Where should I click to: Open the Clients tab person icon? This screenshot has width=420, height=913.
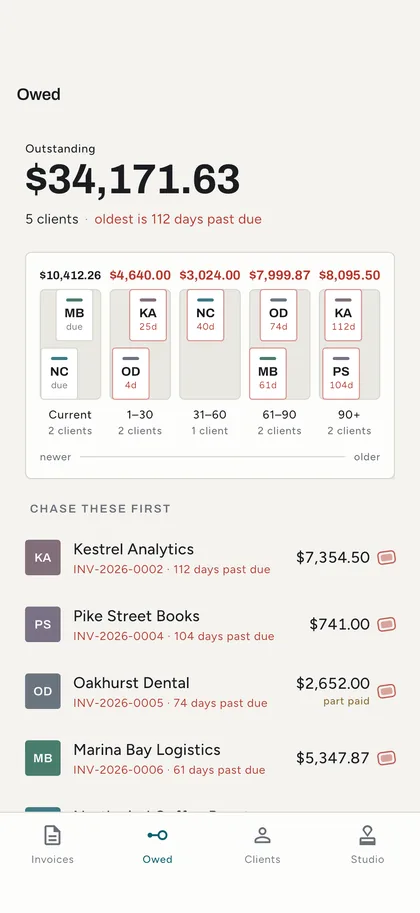pos(262,836)
